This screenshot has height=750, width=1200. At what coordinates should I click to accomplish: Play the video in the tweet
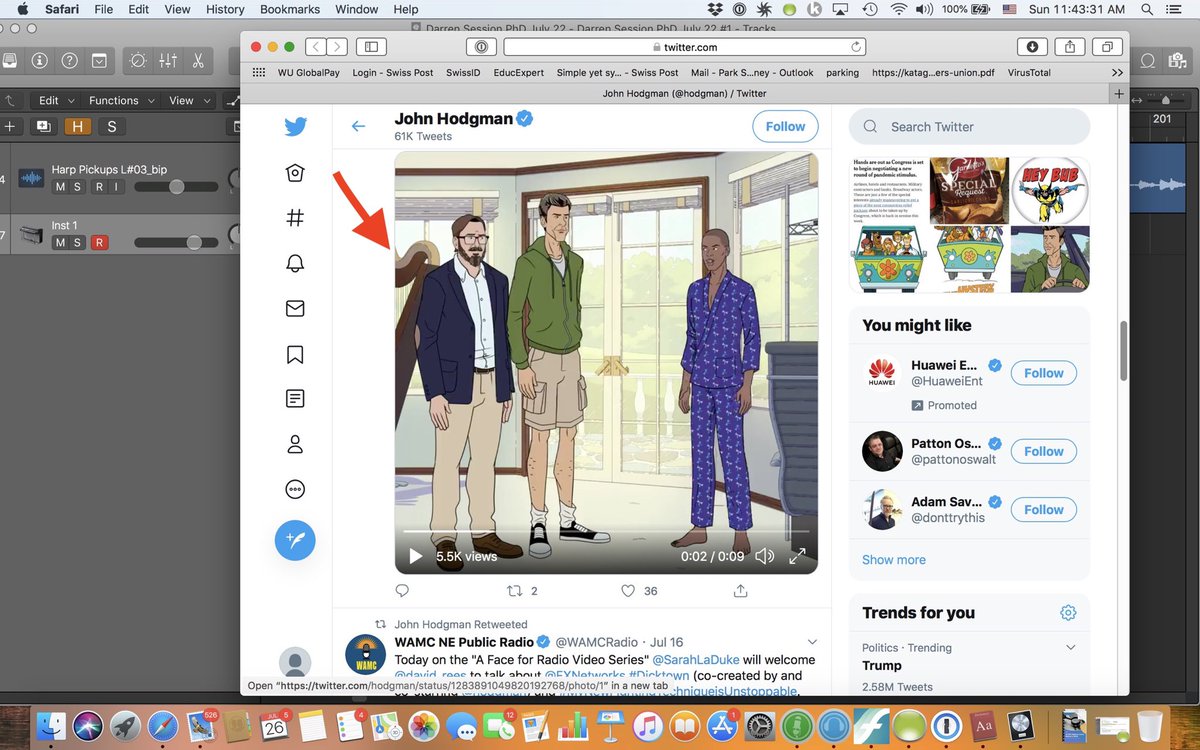pyautogui.click(x=415, y=556)
